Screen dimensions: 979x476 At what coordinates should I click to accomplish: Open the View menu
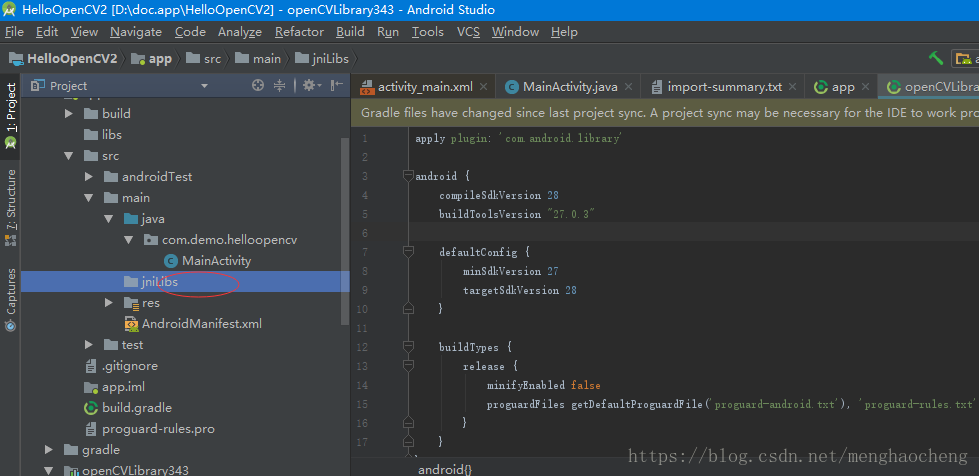point(84,32)
